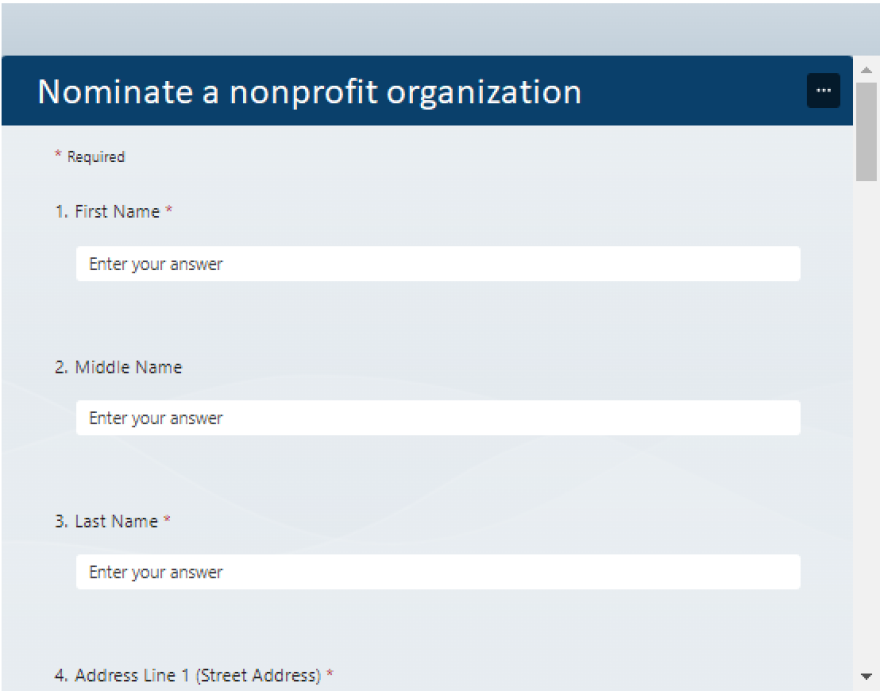Click the red asterisk before "Required"
The width and height of the screenshot is (880, 691).
click(x=58, y=156)
